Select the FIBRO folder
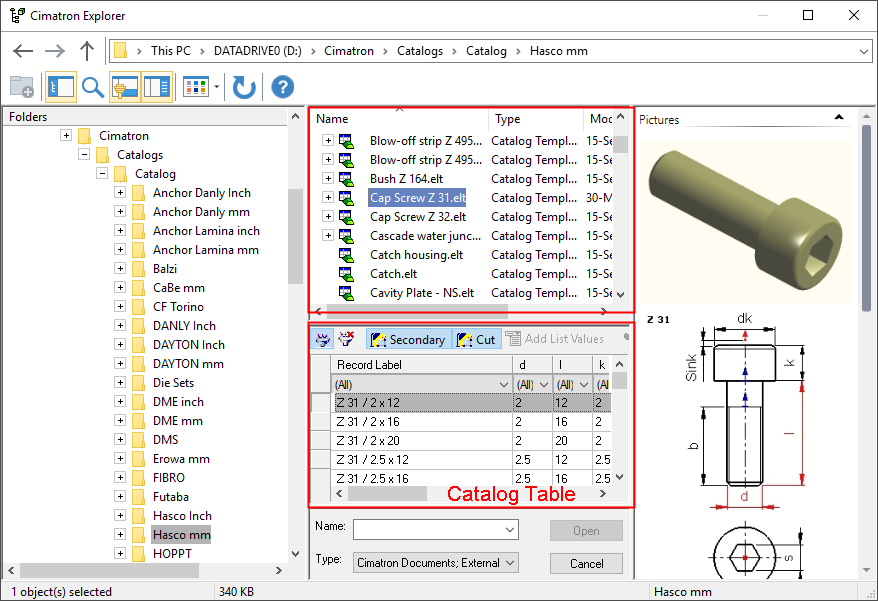This screenshot has width=878, height=601. click(169, 478)
